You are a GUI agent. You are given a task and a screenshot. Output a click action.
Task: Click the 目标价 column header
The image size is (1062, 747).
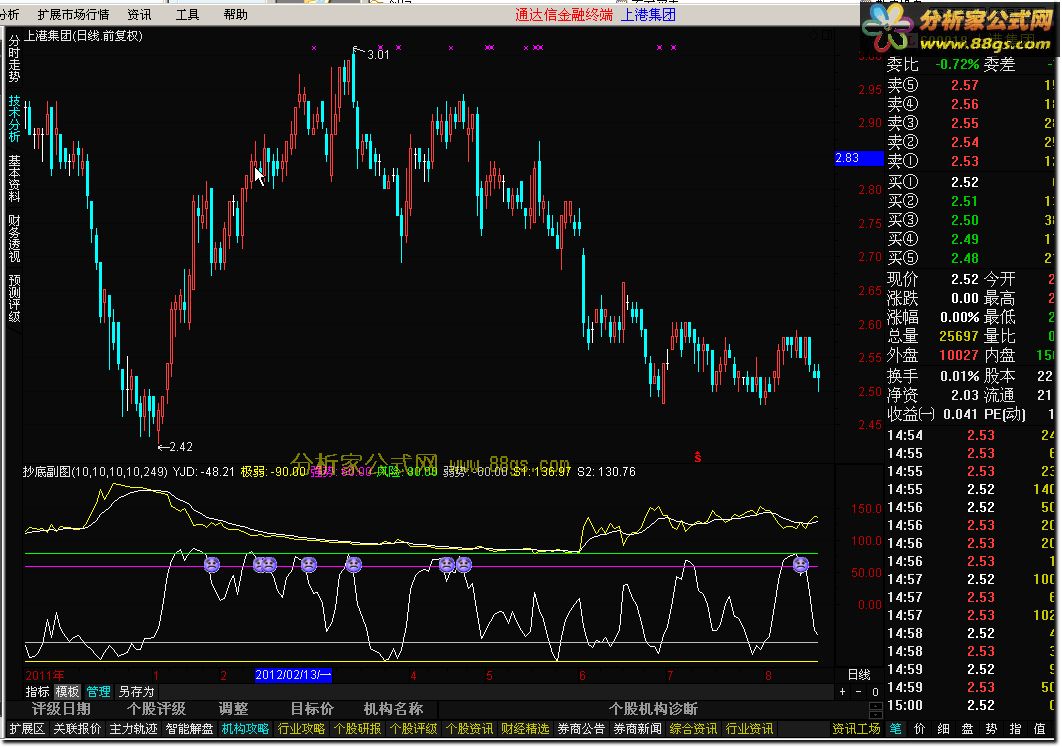pyautogui.click(x=312, y=709)
